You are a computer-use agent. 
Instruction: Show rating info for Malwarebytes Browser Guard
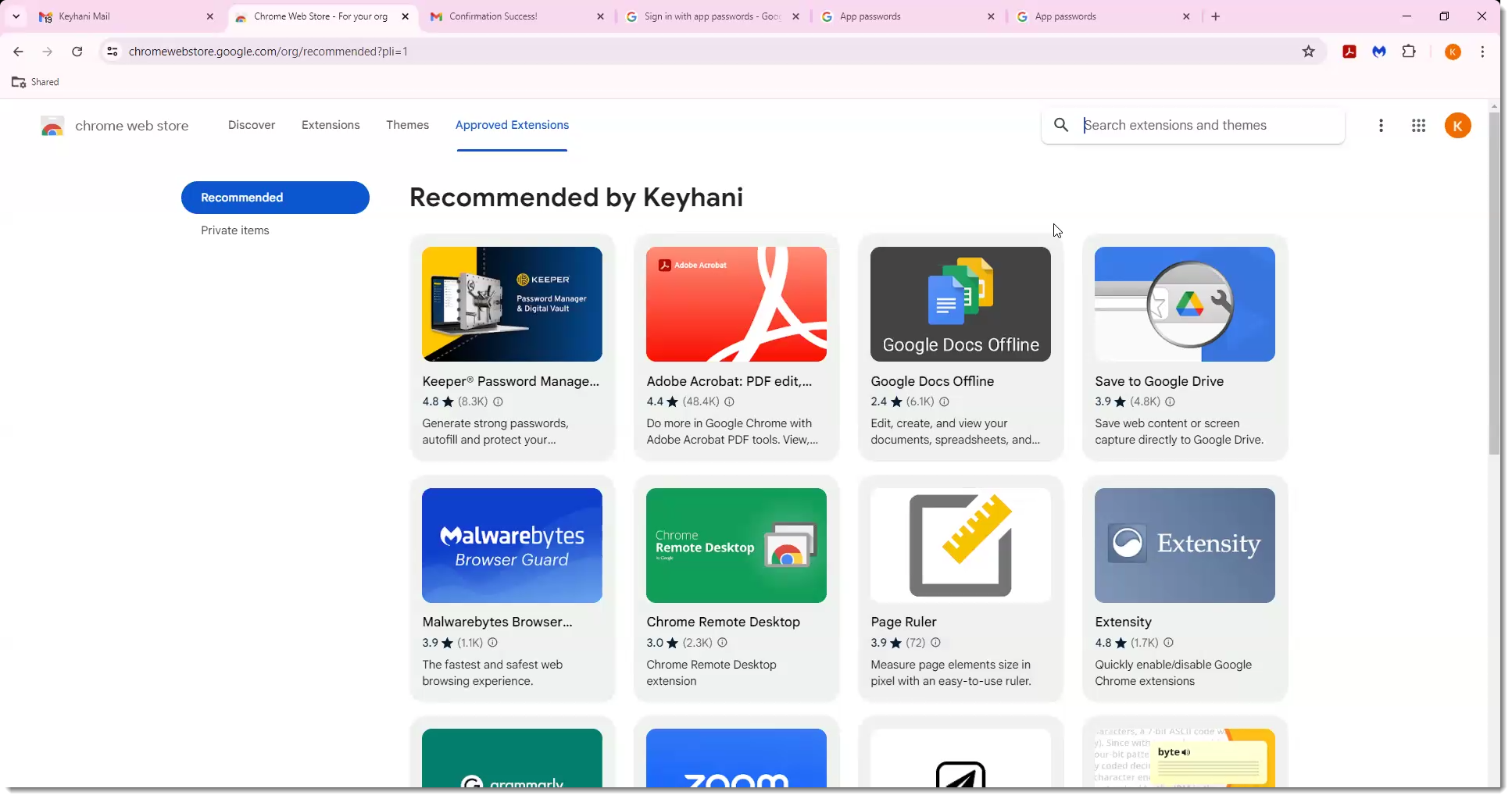coord(492,643)
